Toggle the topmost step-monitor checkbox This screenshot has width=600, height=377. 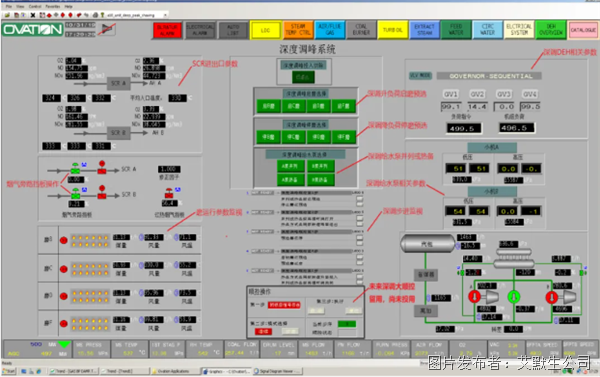coord(359,200)
